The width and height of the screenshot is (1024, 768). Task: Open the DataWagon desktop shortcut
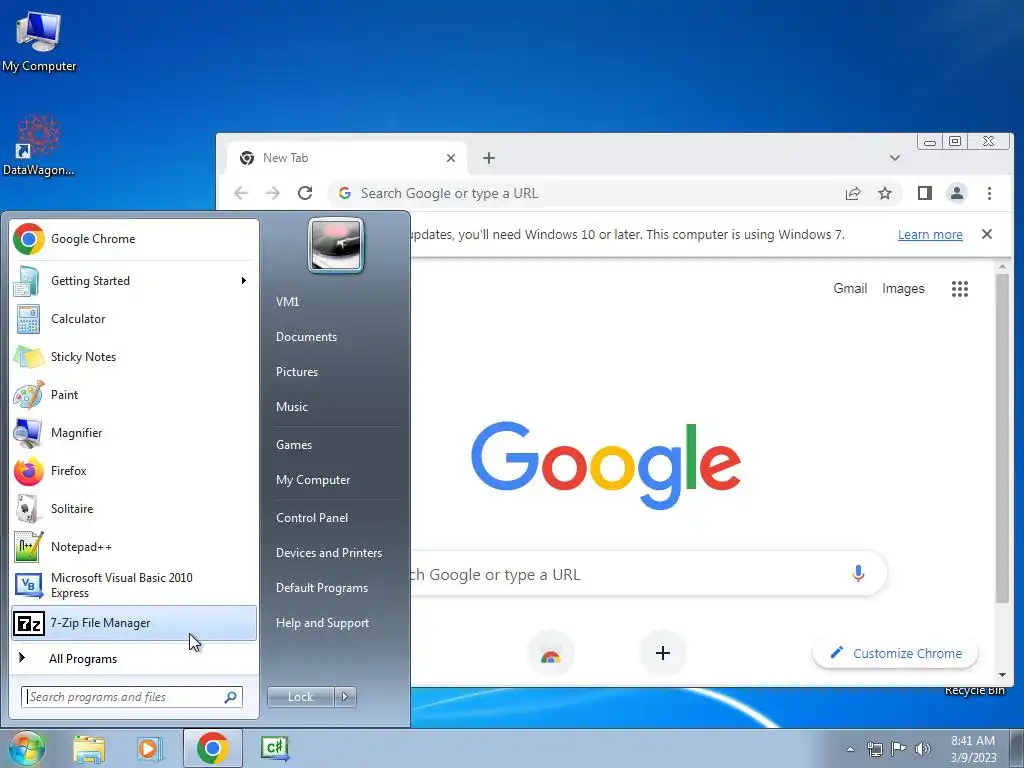39,145
